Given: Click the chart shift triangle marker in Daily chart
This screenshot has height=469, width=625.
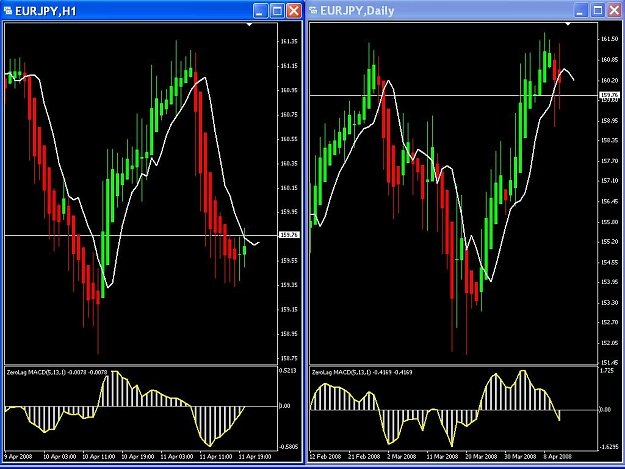Looking at the screenshot, I should coord(568,25).
